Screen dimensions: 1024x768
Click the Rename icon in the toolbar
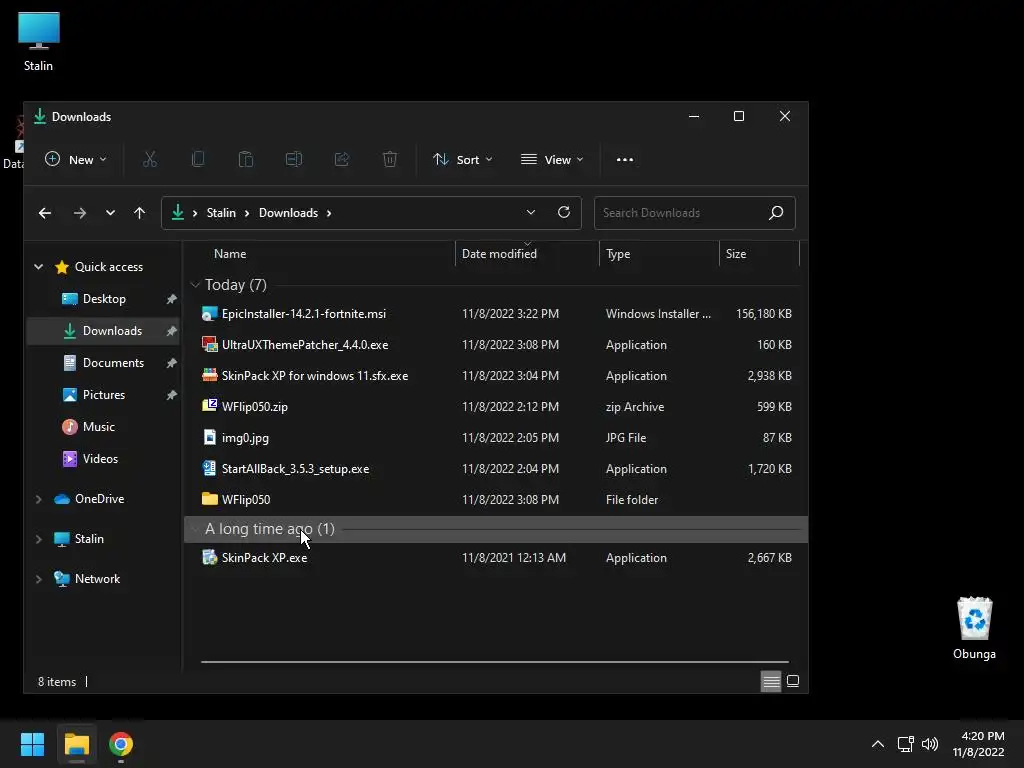click(294, 159)
